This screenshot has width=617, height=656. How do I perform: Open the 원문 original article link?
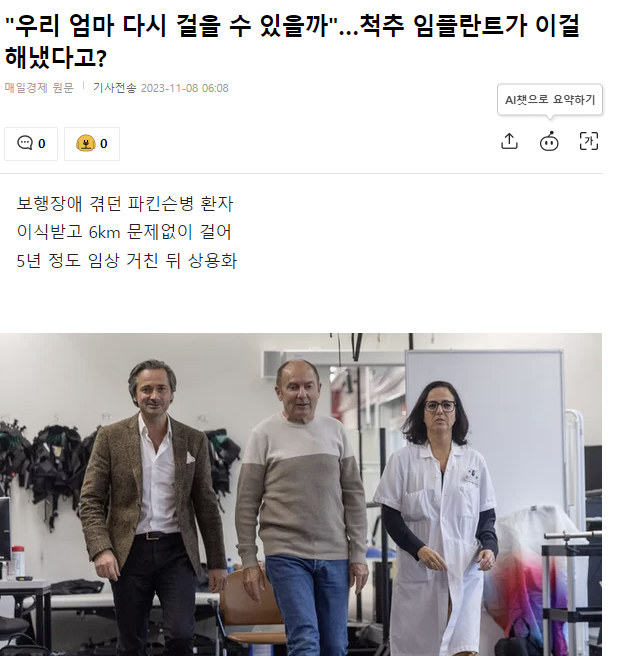click(x=63, y=87)
